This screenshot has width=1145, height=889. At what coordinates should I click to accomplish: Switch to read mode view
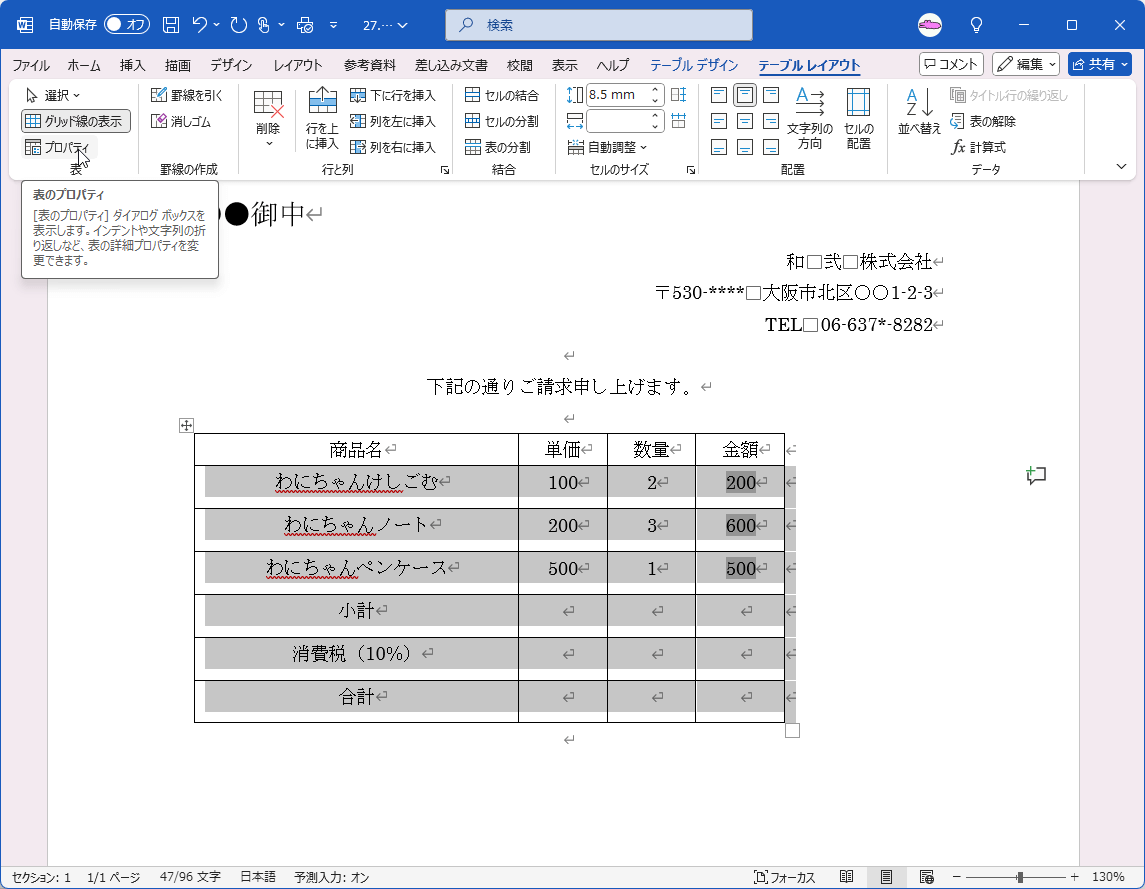(x=846, y=877)
